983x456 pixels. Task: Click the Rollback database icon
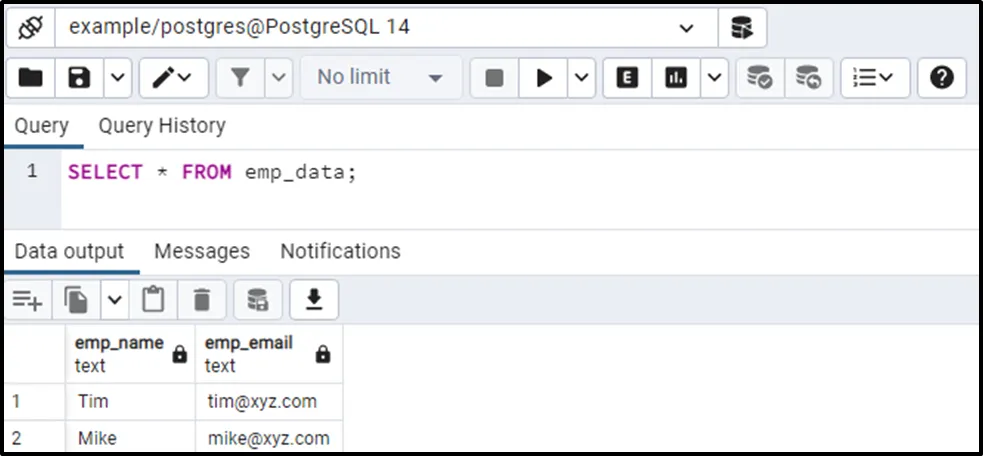[x=808, y=77]
